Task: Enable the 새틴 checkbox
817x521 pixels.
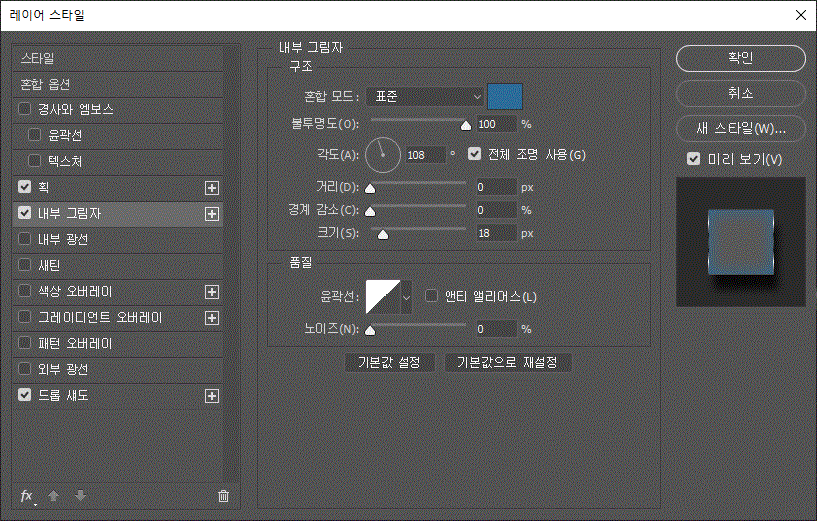Action: click(x=24, y=265)
